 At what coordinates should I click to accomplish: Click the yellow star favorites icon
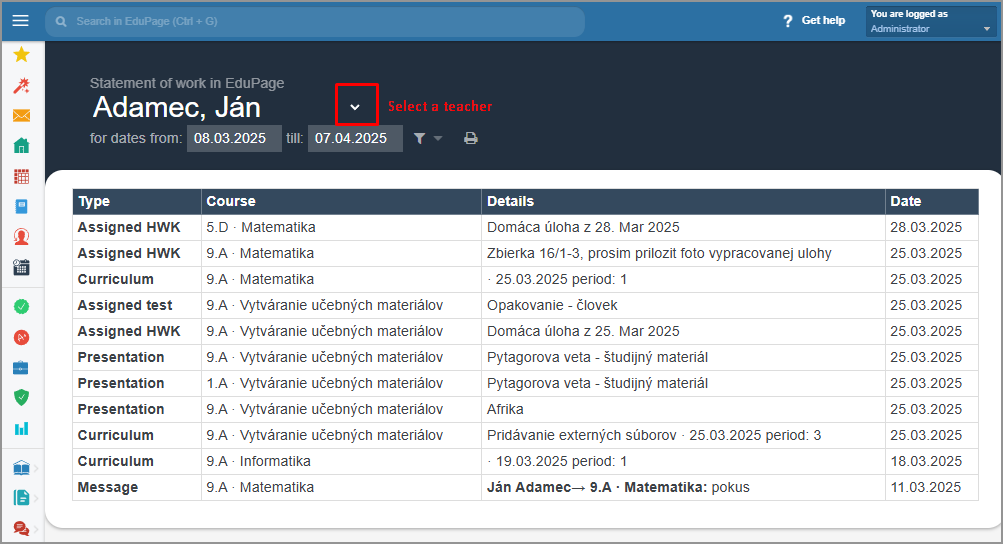[x=21, y=54]
